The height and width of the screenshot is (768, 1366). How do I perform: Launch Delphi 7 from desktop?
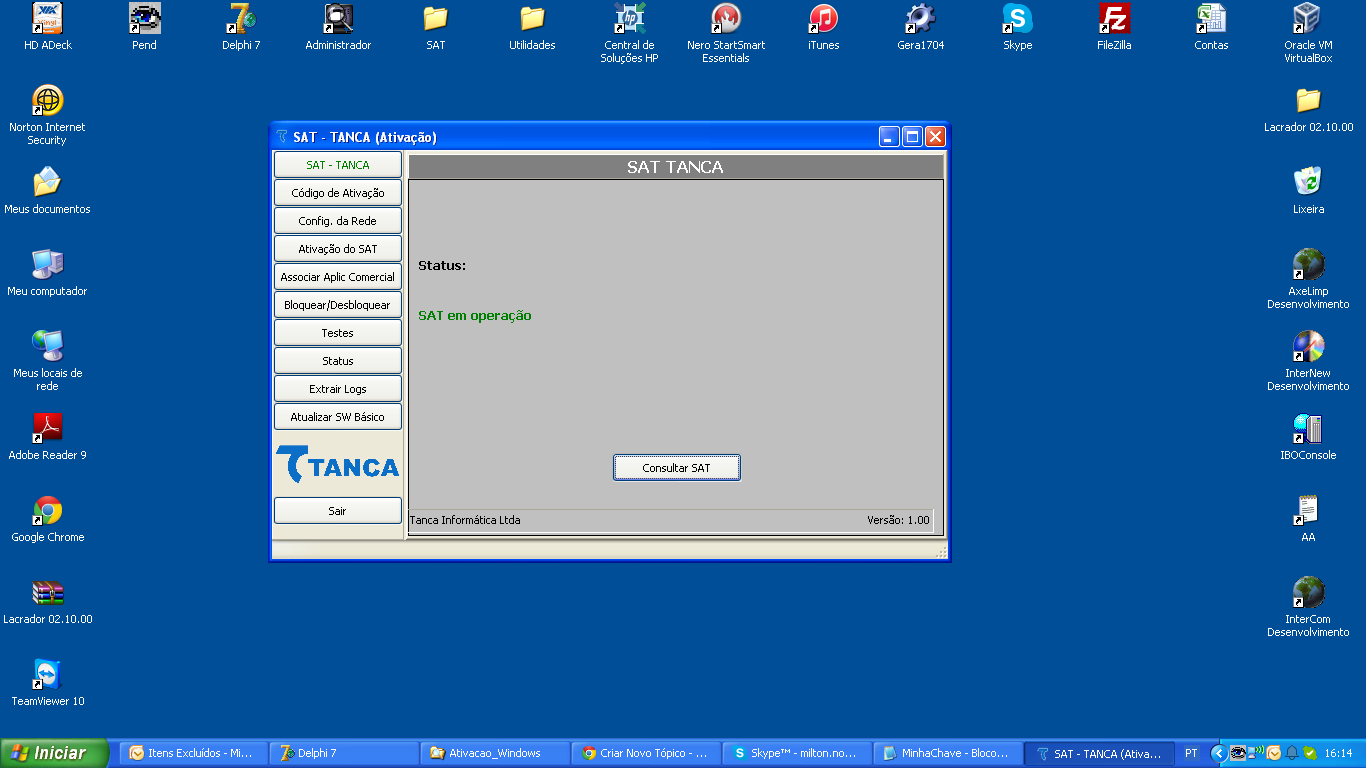point(241,27)
